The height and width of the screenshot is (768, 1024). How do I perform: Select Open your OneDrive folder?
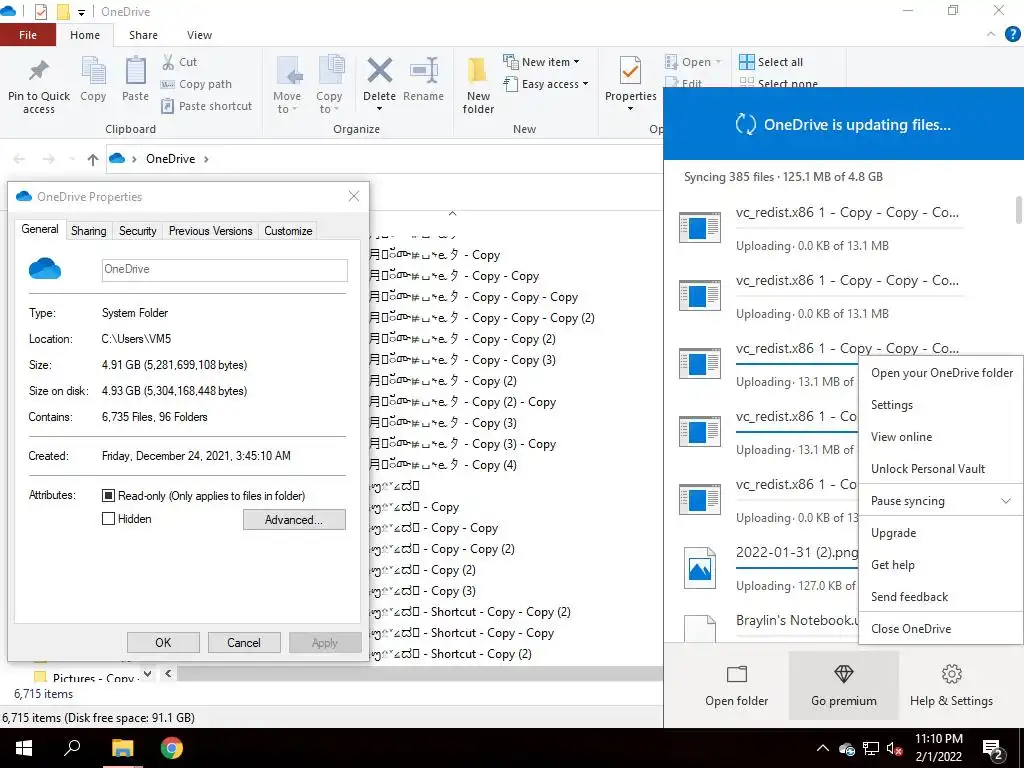coord(941,373)
